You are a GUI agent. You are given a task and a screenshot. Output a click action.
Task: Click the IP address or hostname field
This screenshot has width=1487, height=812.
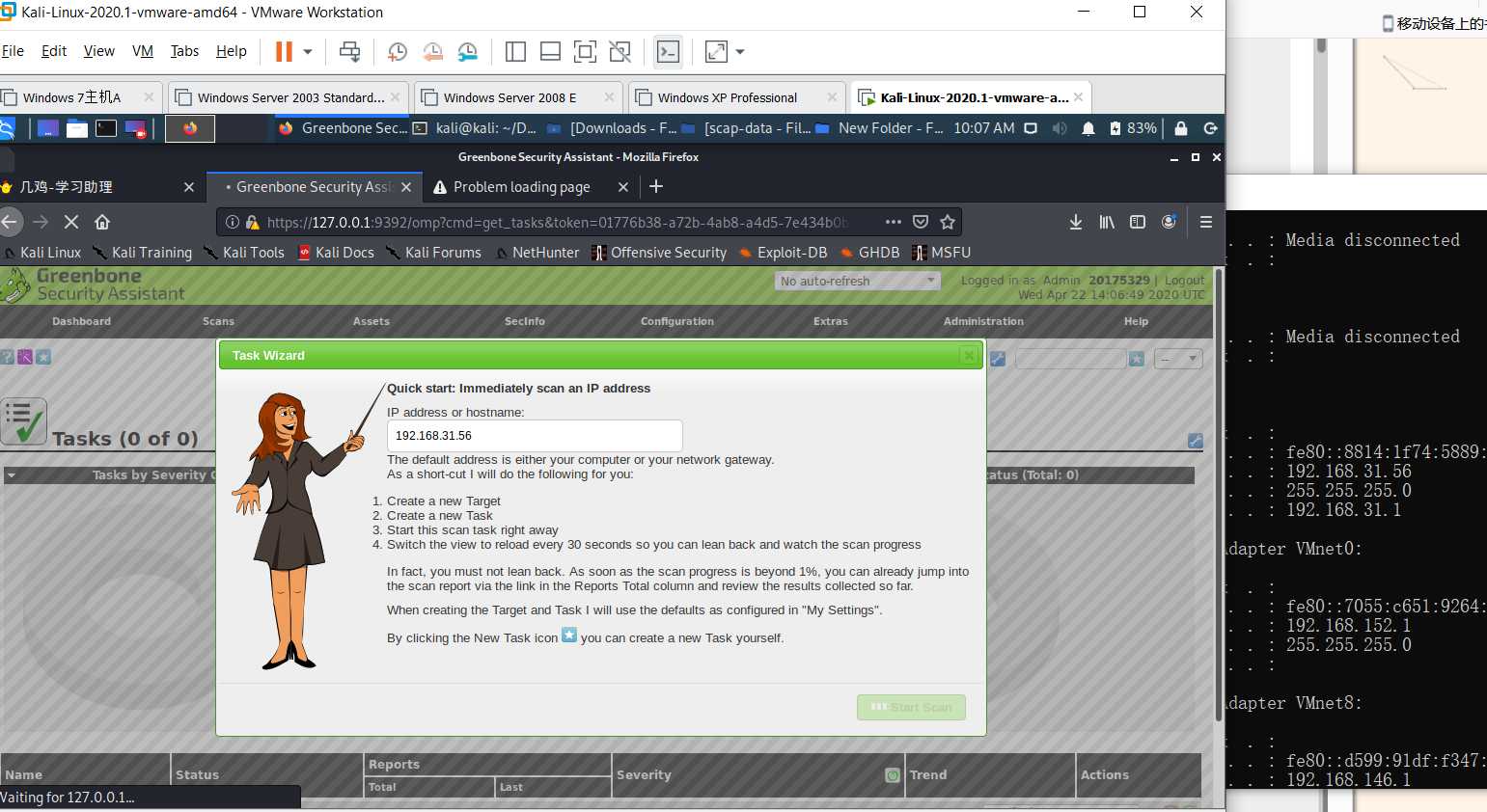pyautogui.click(x=535, y=436)
